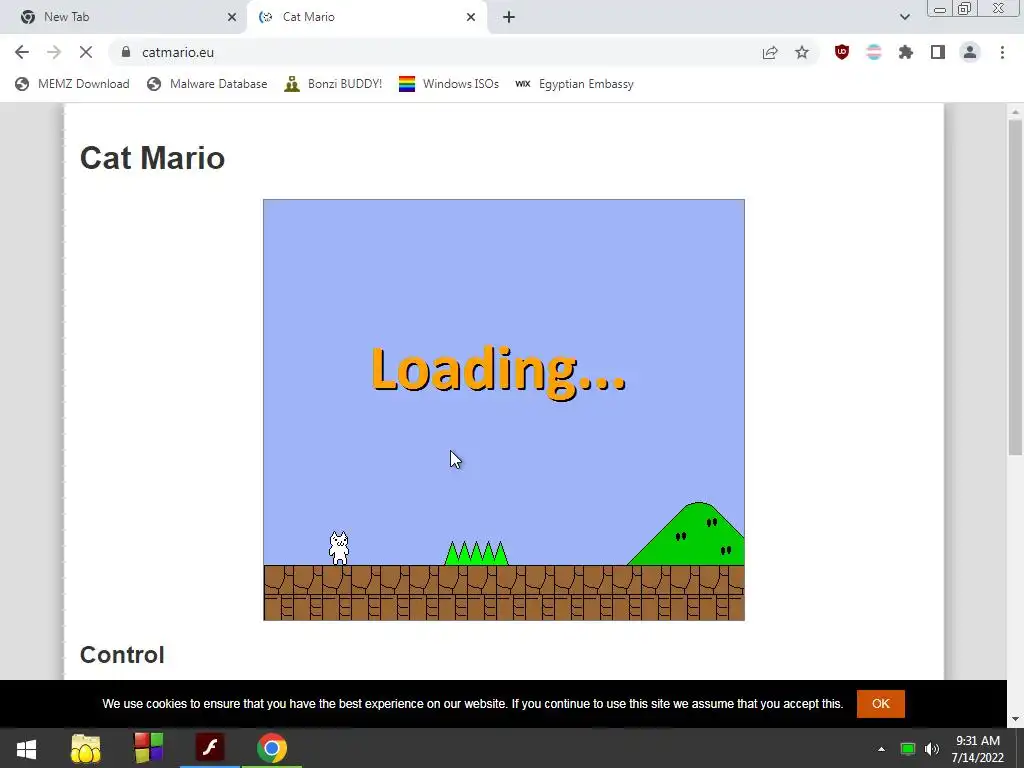
Task: Close the New Tab tab
Action: (x=232, y=17)
